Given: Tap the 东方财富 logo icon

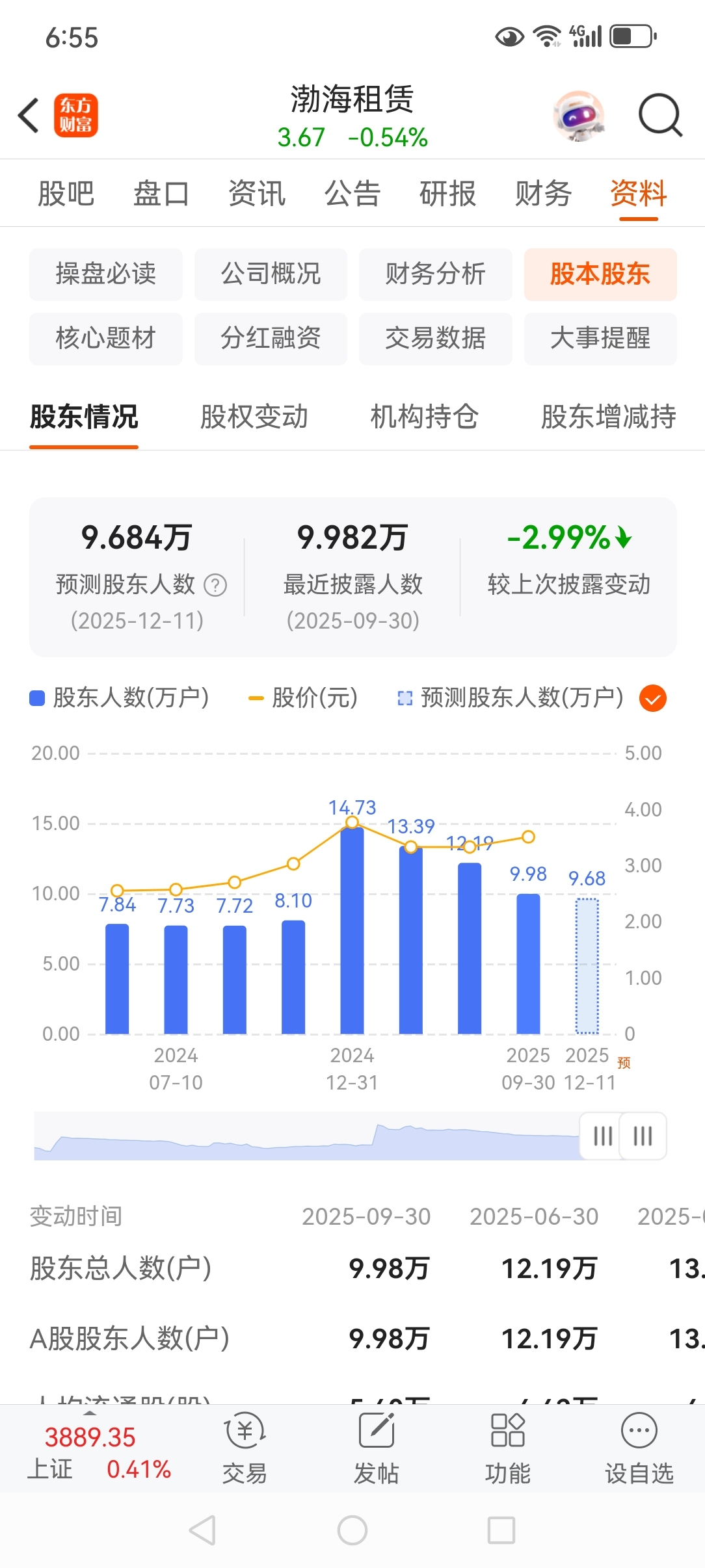Looking at the screenshot, I should [x=75, y=116].
